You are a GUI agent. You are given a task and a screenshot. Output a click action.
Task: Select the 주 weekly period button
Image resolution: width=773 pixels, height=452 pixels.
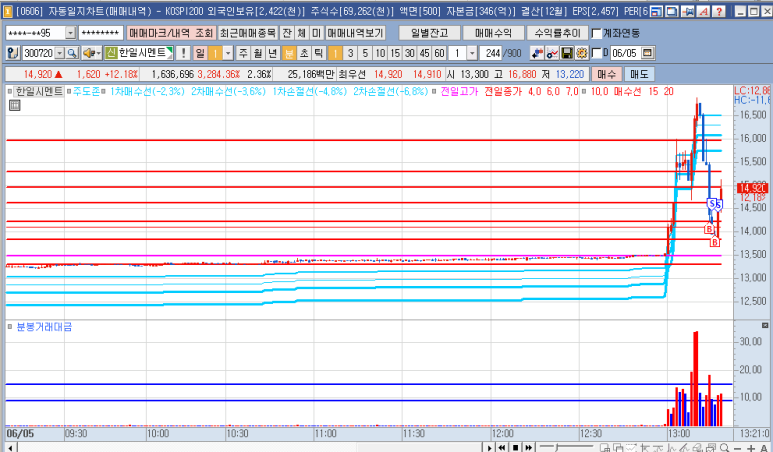coord(244,53)
